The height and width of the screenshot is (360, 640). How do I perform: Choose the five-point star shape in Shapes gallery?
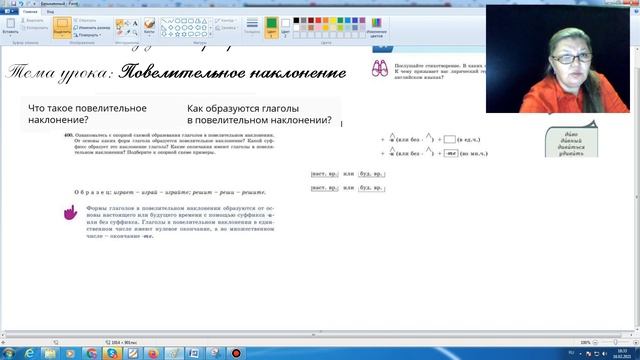(178, 34)
